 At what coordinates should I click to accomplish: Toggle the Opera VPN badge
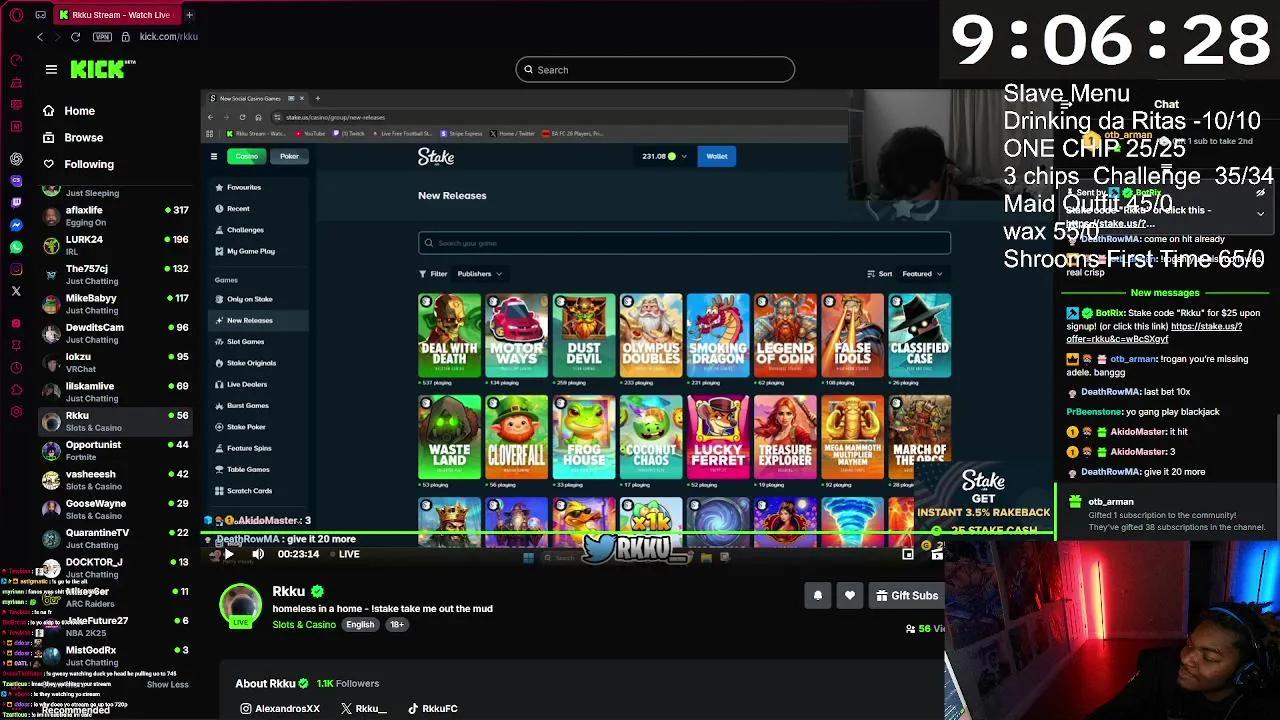pyautogui.click(x=102, y=37)
